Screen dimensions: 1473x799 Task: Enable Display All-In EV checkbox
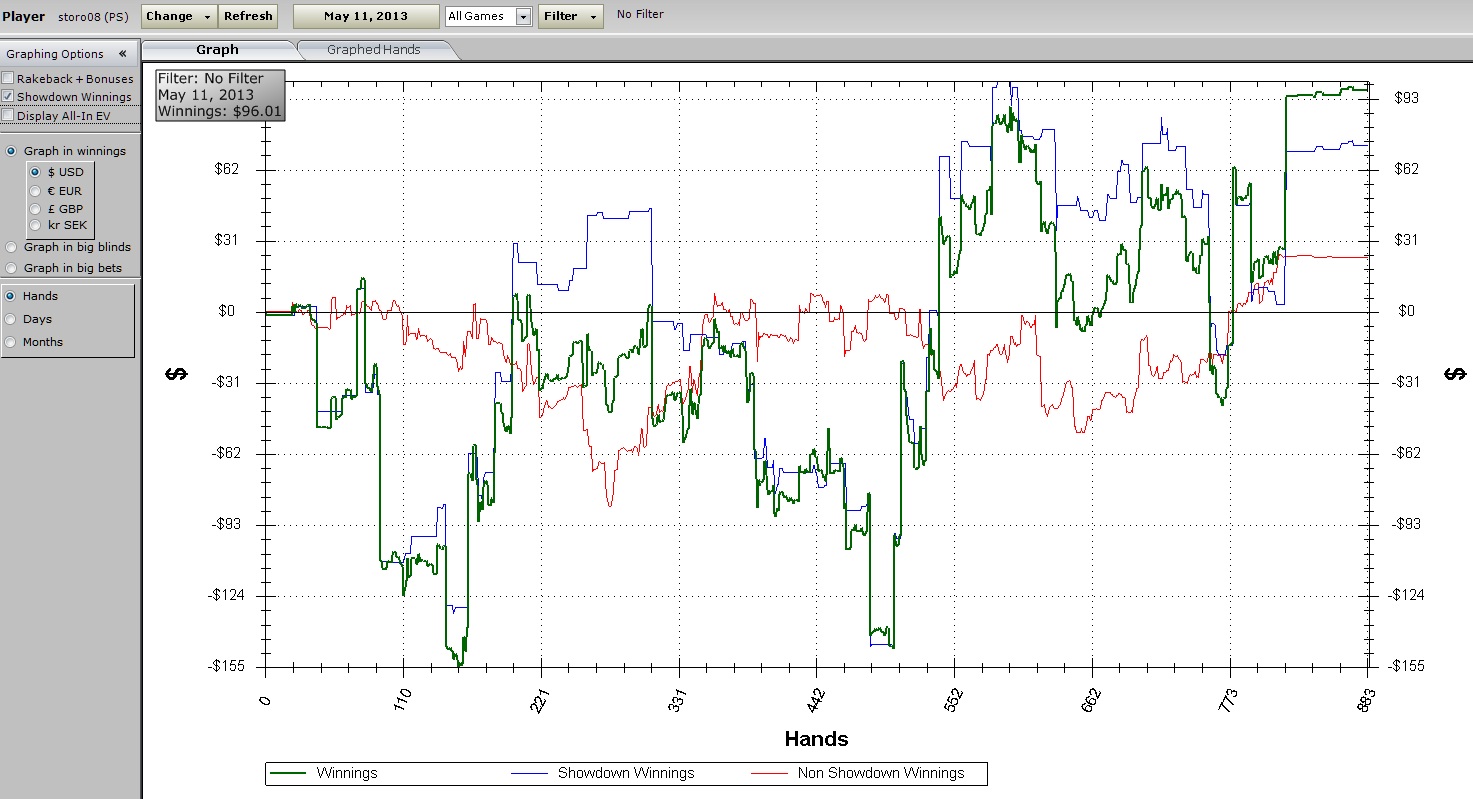pos(8,116)
